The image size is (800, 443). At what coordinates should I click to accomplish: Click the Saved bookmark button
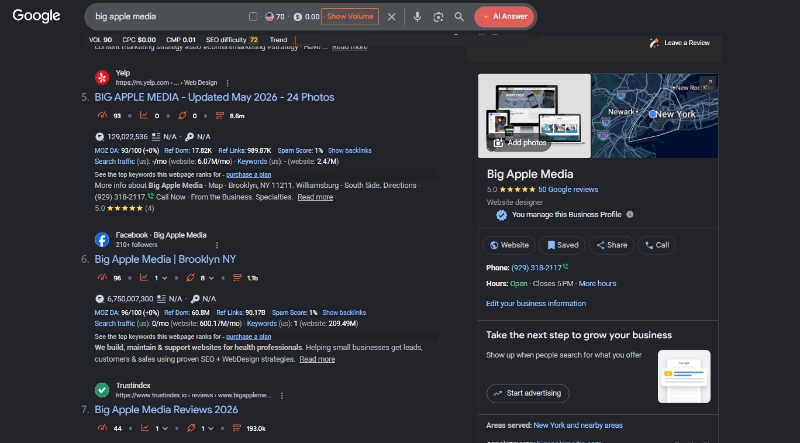click(x=563, y=245)
